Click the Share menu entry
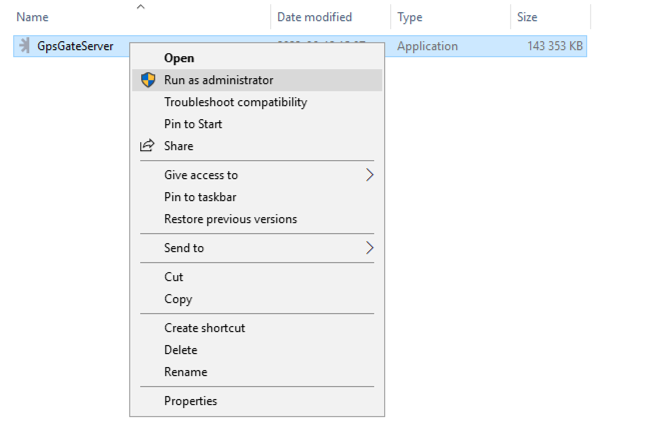The height and width of the screenshot is (424, 657). pos(257,146)
